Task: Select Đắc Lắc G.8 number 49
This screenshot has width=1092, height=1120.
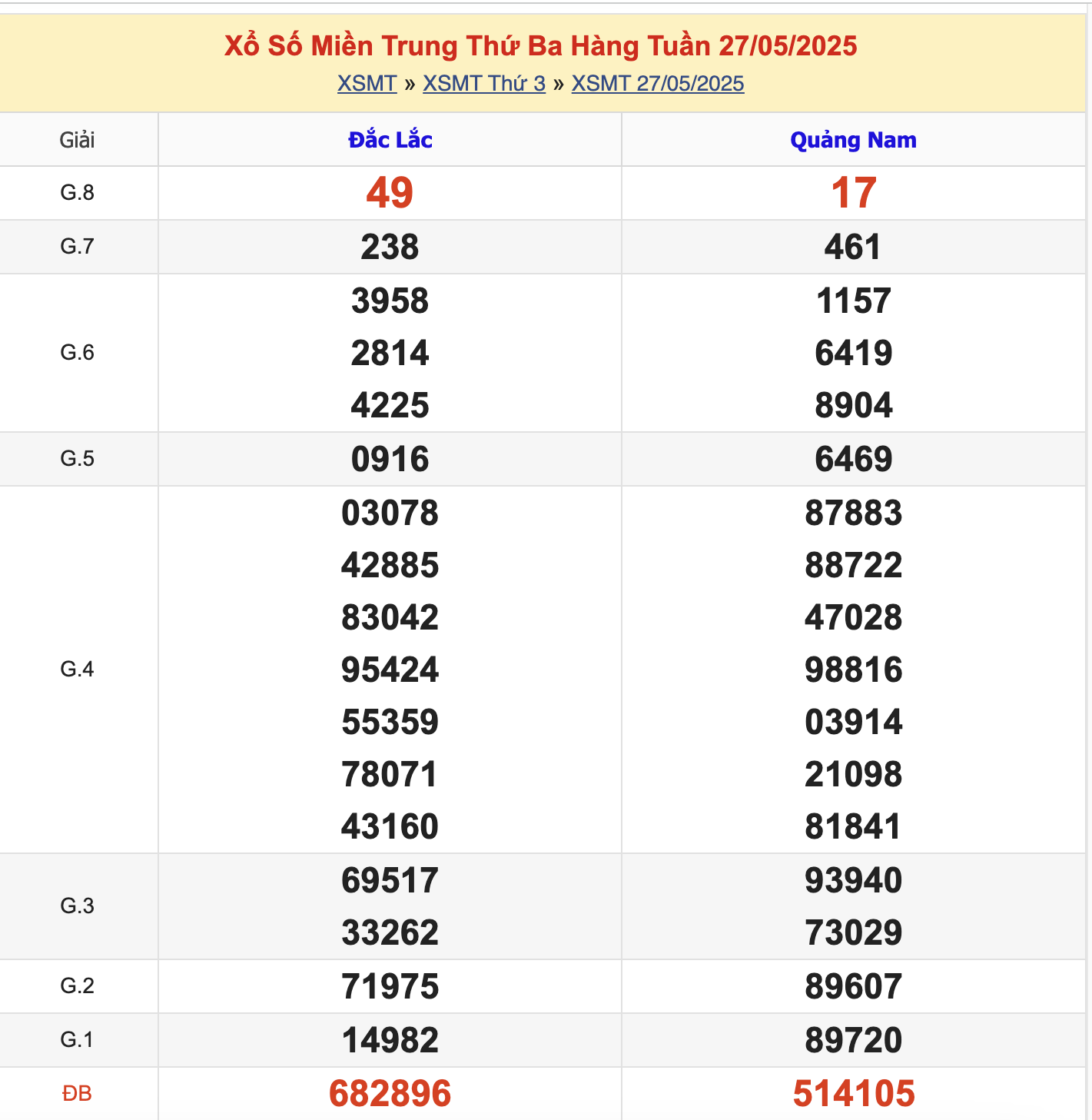Action: click(390, 192)
